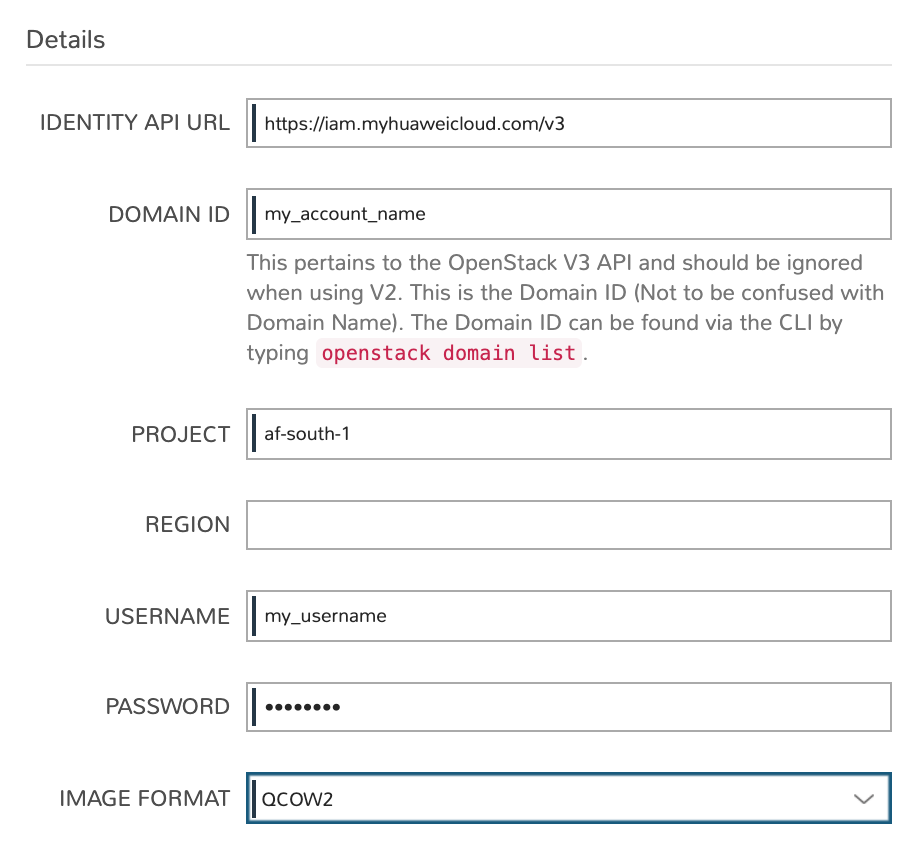Click the Details section heading
Image resolution: width=924 pixels, height=848 pixels.
click(x=65, y=40)
